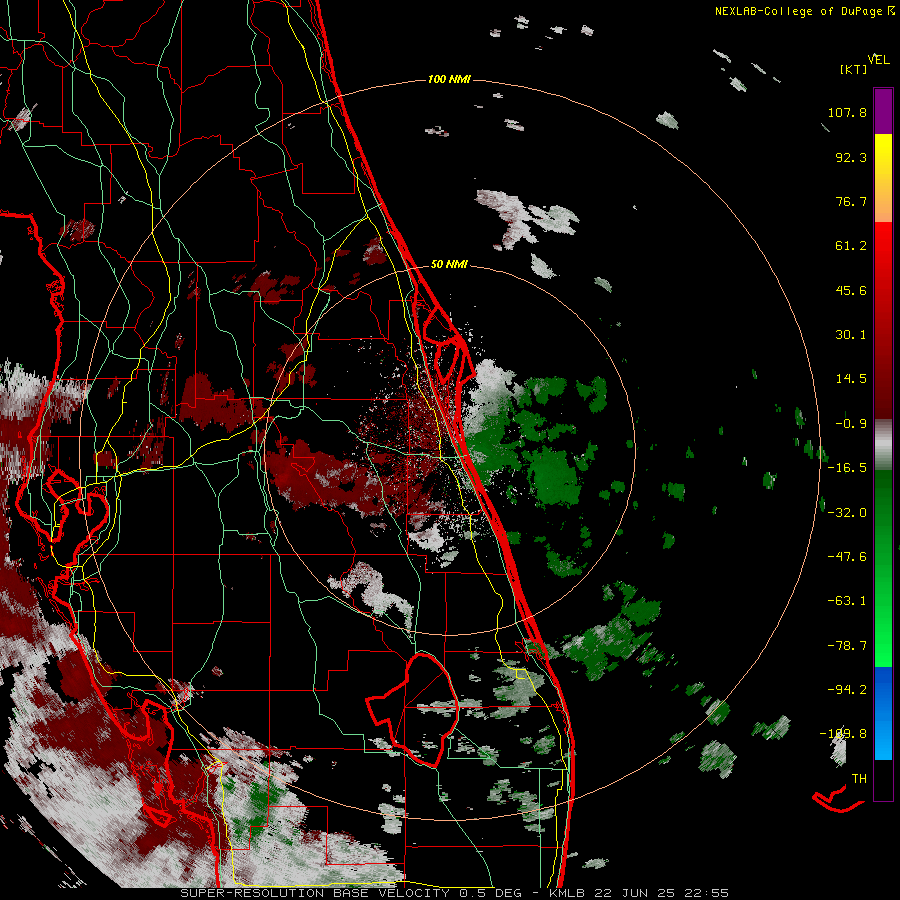Viewport: 900px width, 900px height.
Task: Click the 107.8 velocity scale value
Action: 847,112
